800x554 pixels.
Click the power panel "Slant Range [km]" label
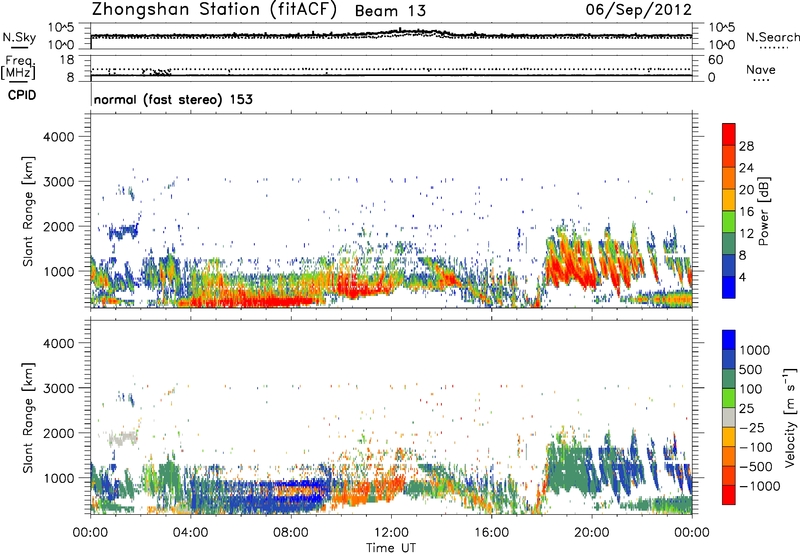[28, 212]
